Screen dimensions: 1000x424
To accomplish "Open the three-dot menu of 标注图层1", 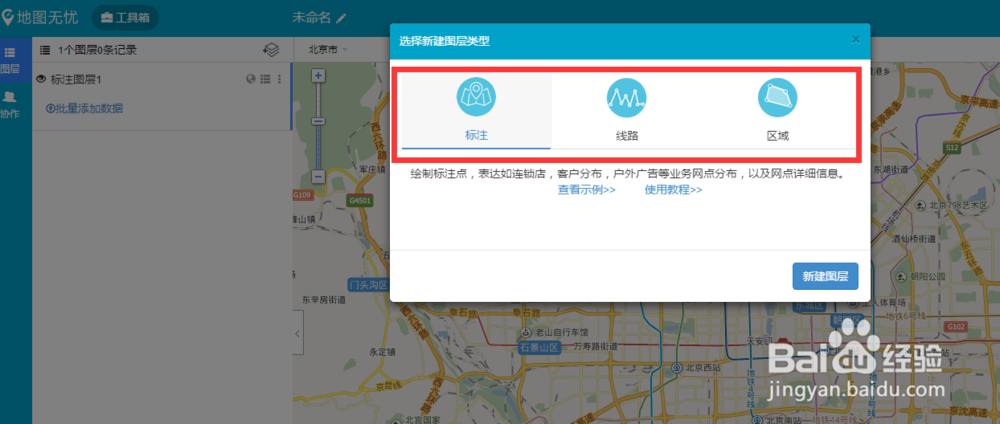I will [x=279, y=79].
